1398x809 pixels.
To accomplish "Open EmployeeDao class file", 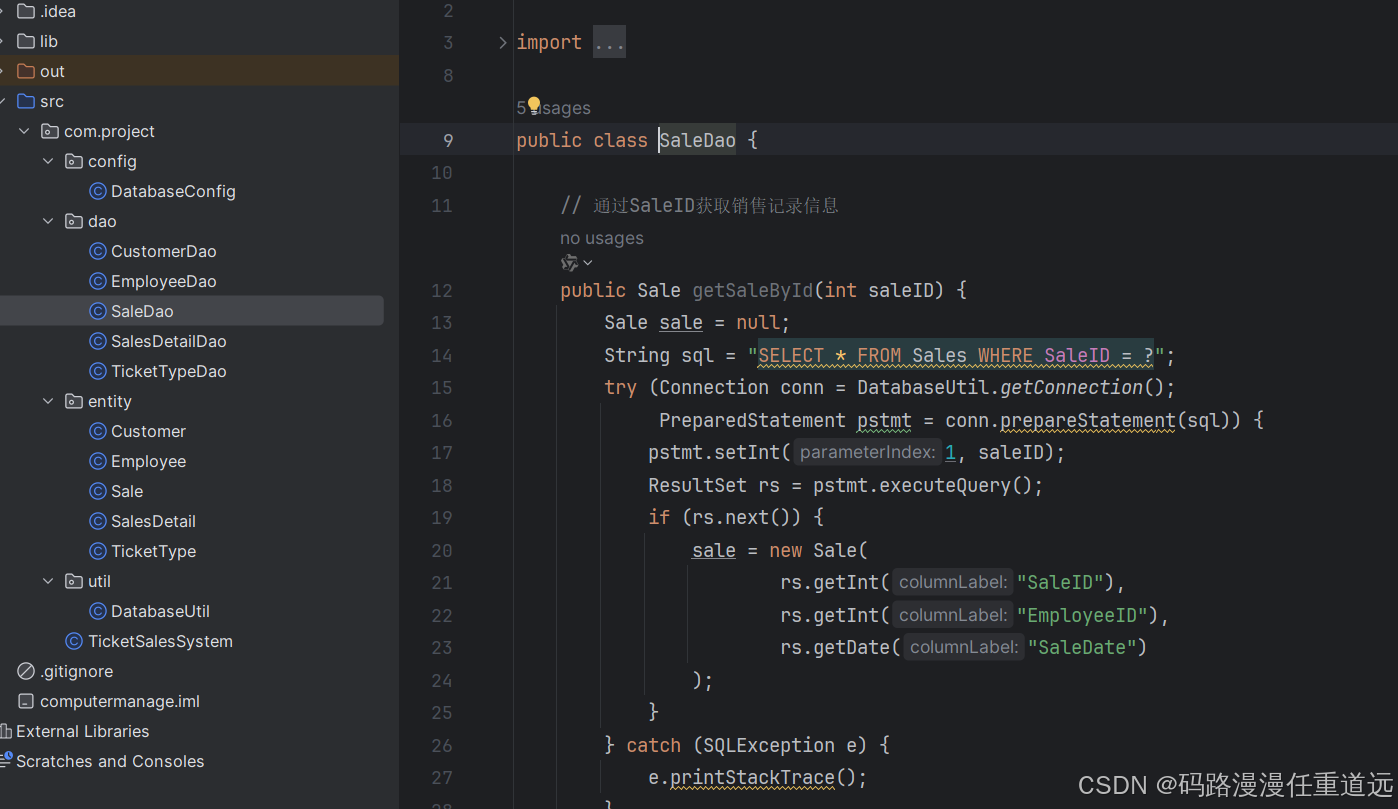I will (x=163, y=281).
